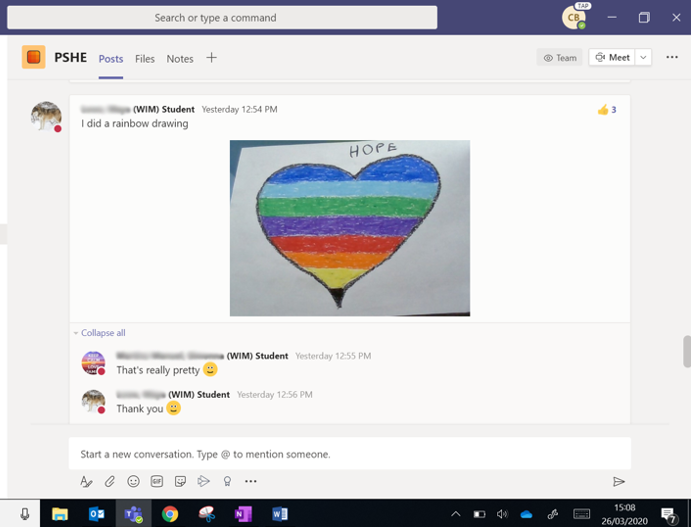Open avatar beside 'That's really pretty' reply
Image resolution: width=691 pixels, height=527 pixels.
click(x=93, y=363)
